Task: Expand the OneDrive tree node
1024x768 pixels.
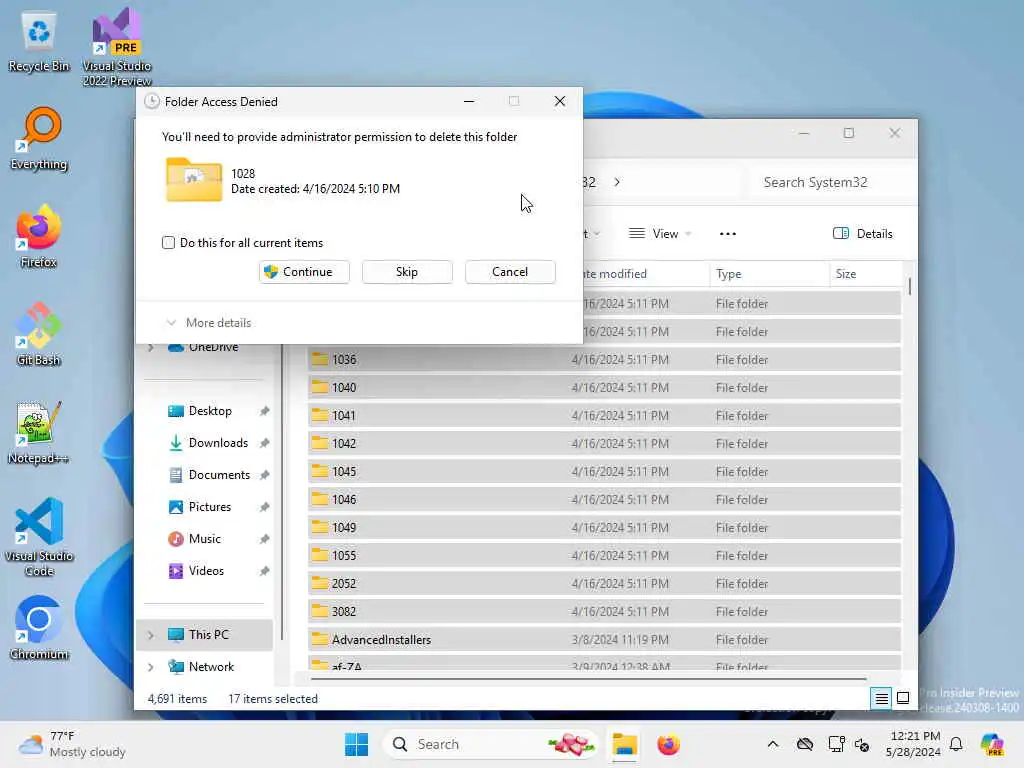Action: pos(151,347)
